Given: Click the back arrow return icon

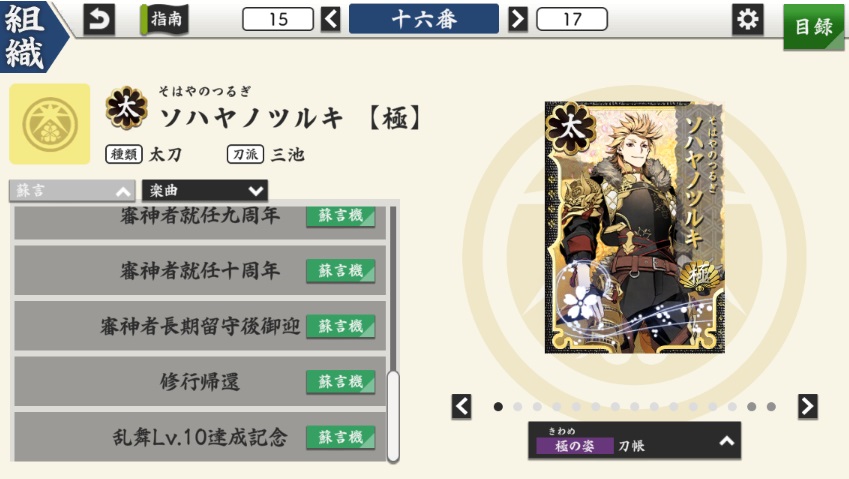Looking at the screenshot, I should point(99,19).
